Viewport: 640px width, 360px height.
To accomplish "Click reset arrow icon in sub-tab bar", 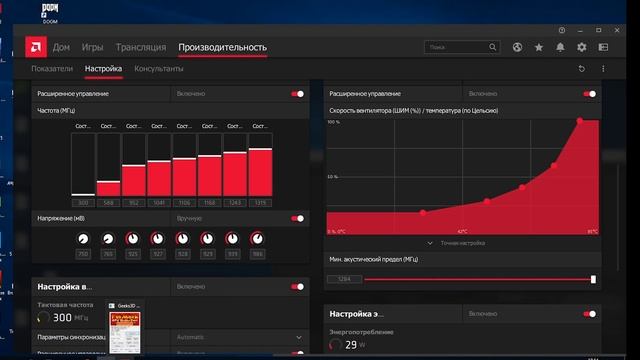I will point(582,69).
